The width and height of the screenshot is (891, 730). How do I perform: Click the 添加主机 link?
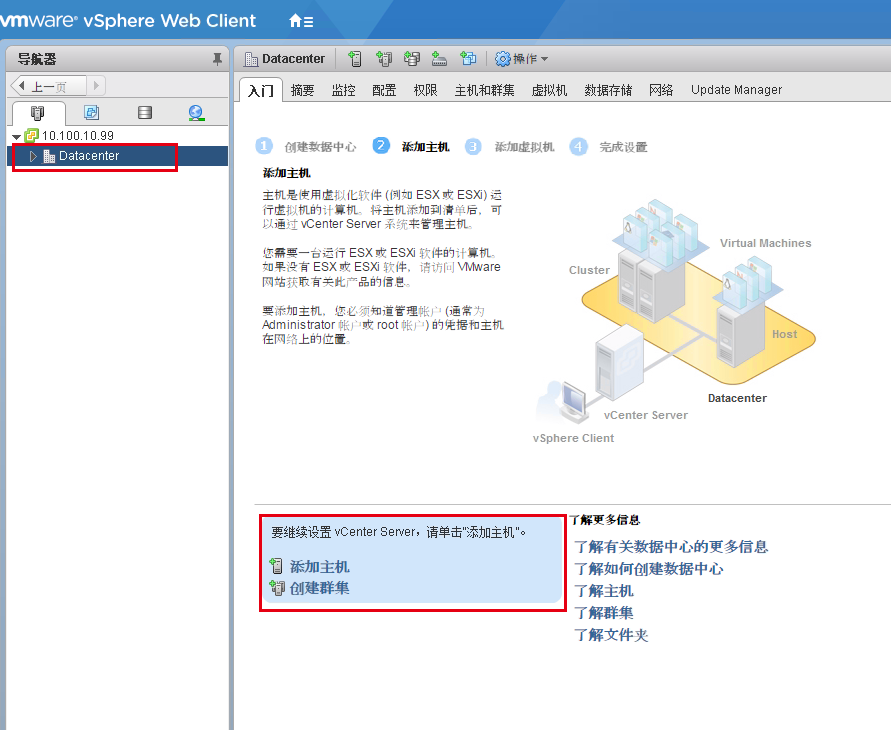click(x=319, y=566)
